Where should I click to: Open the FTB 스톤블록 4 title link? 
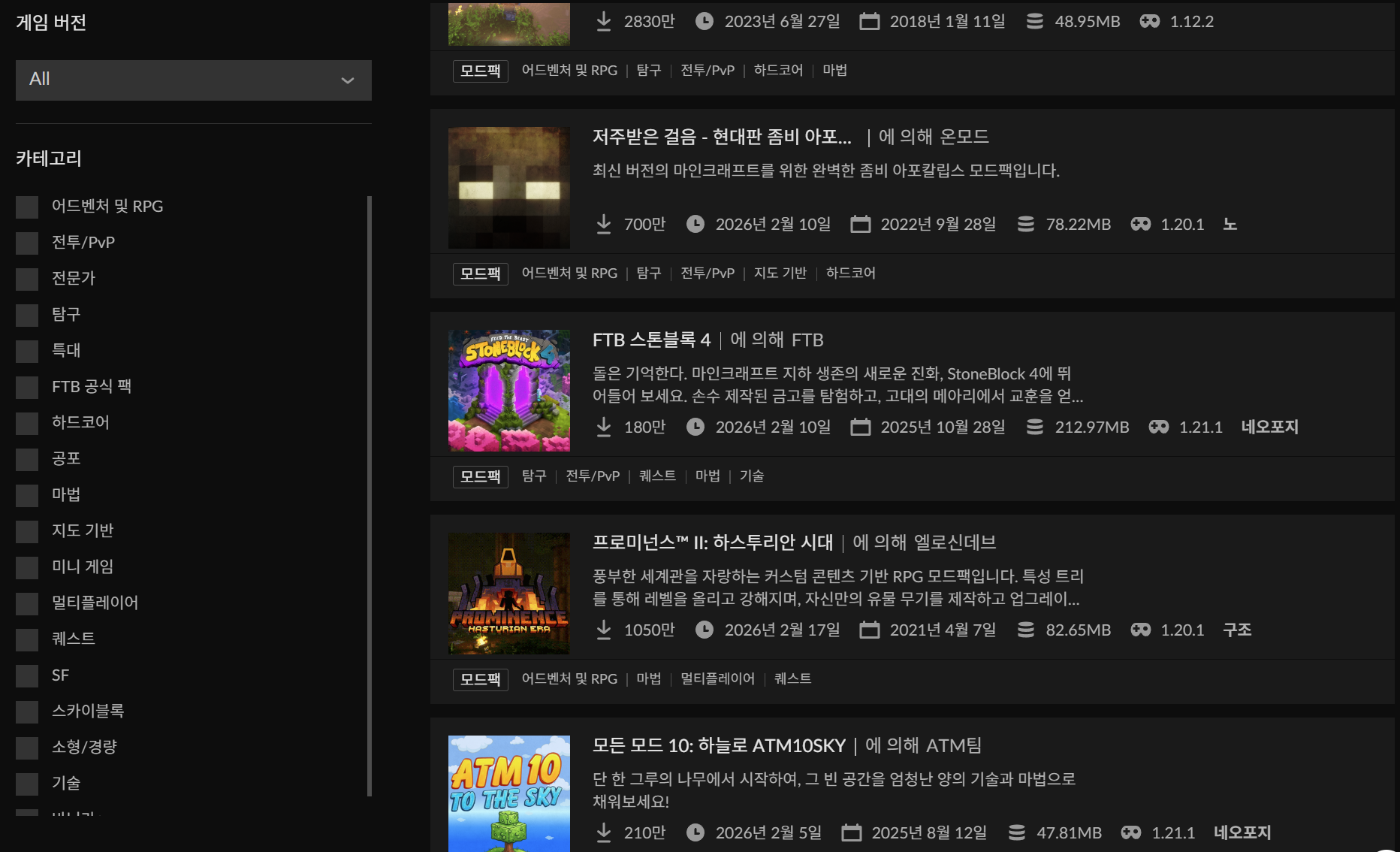pos(651,340)
